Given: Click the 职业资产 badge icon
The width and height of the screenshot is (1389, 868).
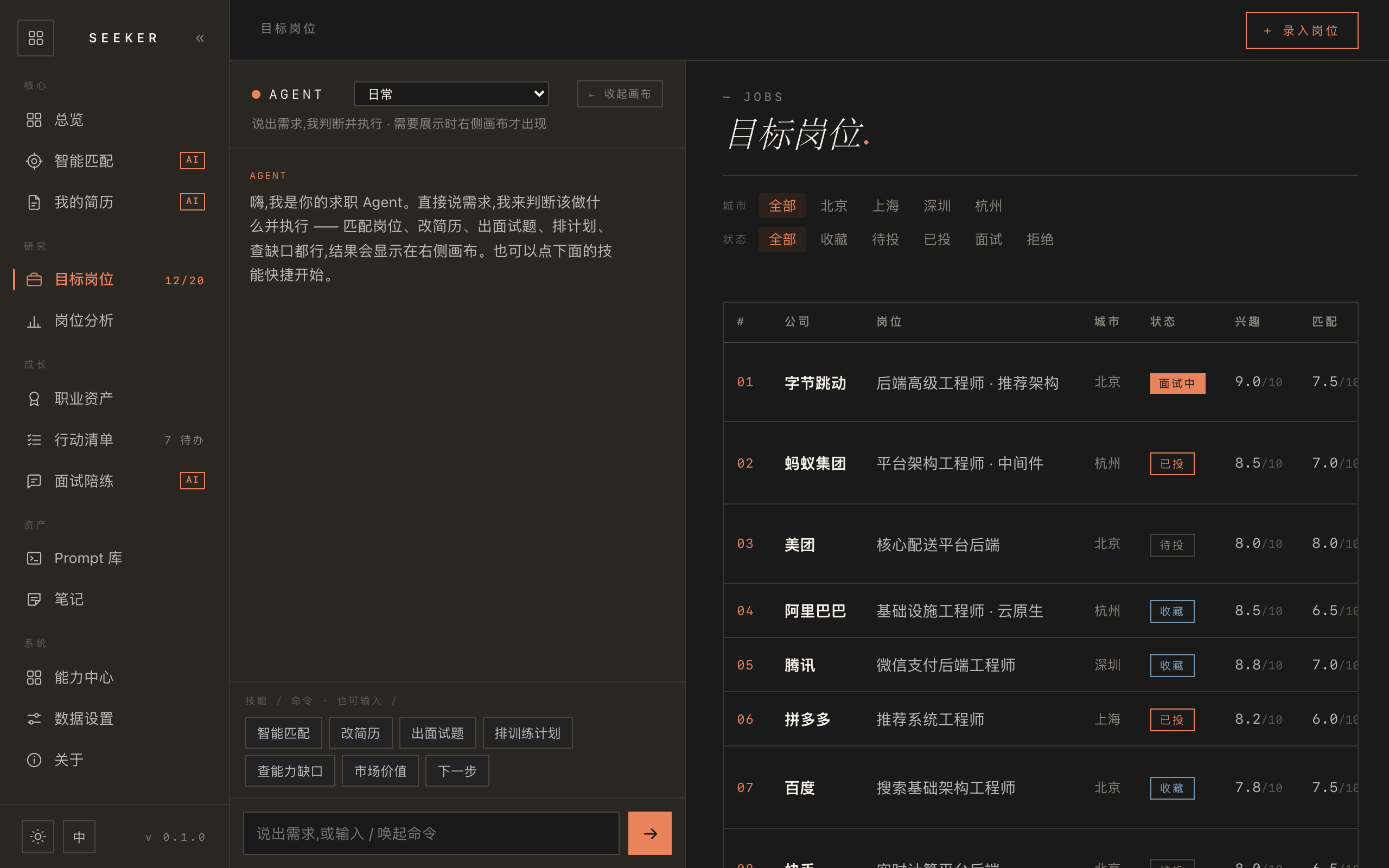Looking at the screenshot, I should coord(34,399).
